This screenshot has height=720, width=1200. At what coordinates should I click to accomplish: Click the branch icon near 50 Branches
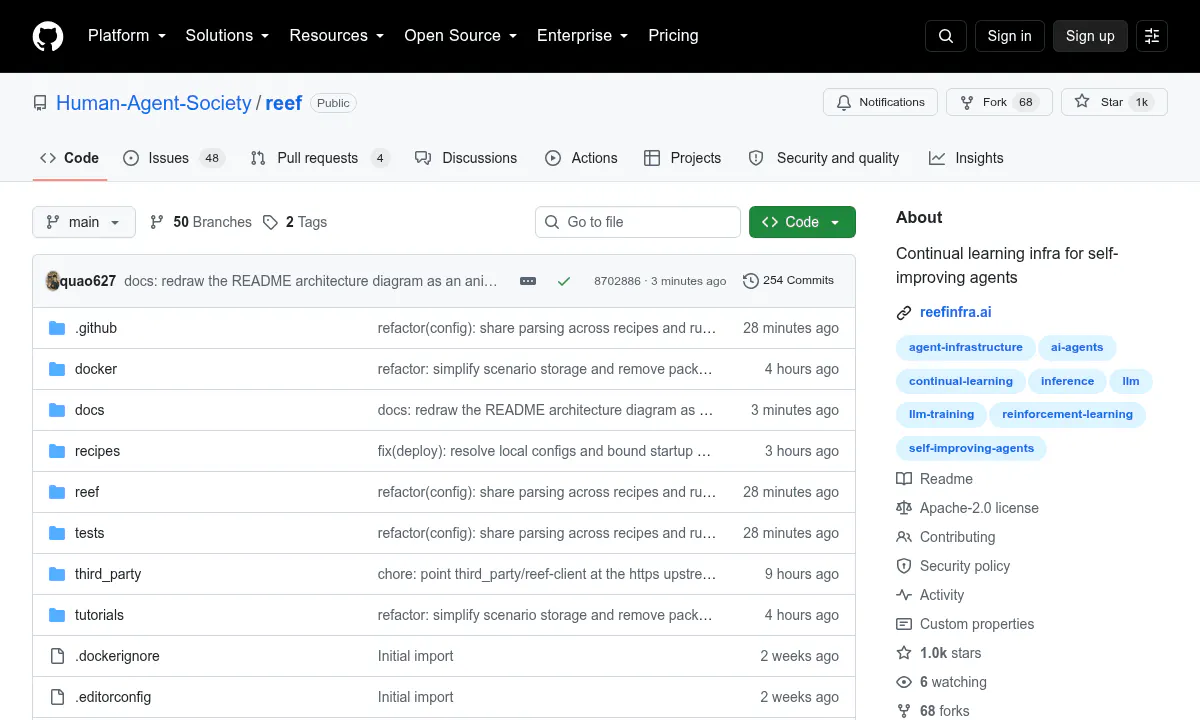(157, 222)
